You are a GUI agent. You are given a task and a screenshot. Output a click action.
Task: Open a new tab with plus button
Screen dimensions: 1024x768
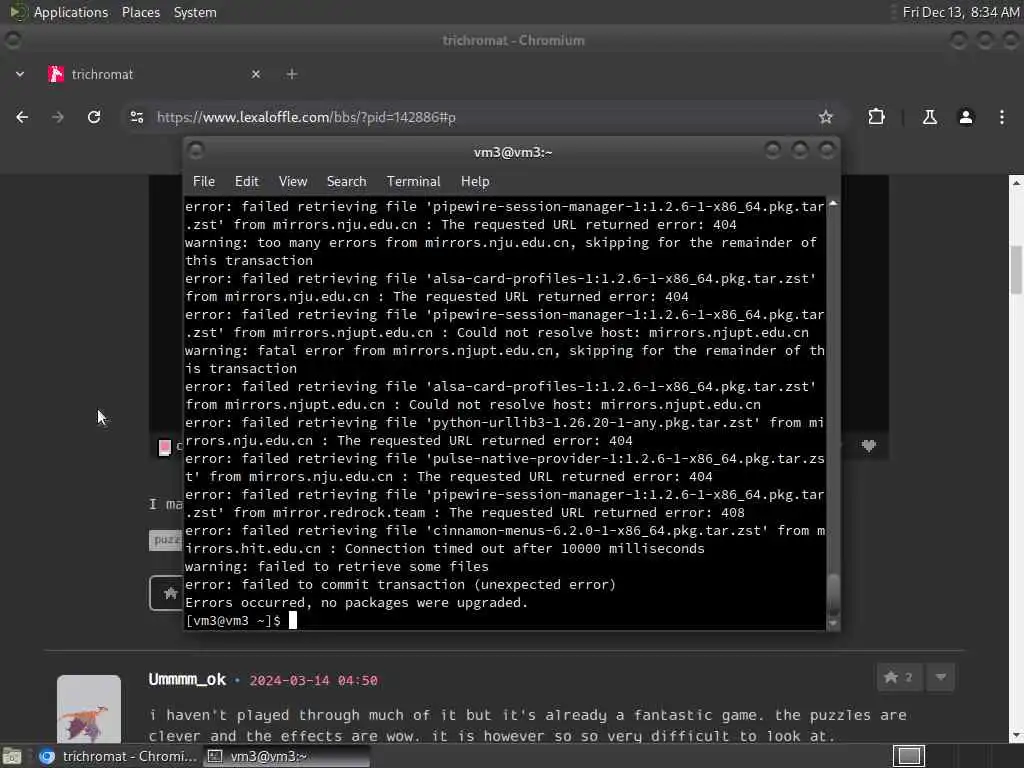(292, 74)
